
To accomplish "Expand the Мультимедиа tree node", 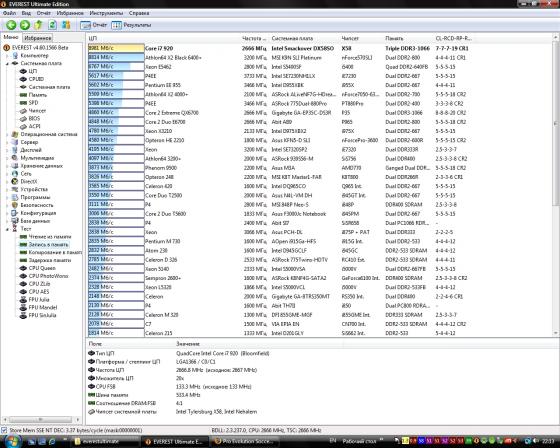I will coord(7,158).
